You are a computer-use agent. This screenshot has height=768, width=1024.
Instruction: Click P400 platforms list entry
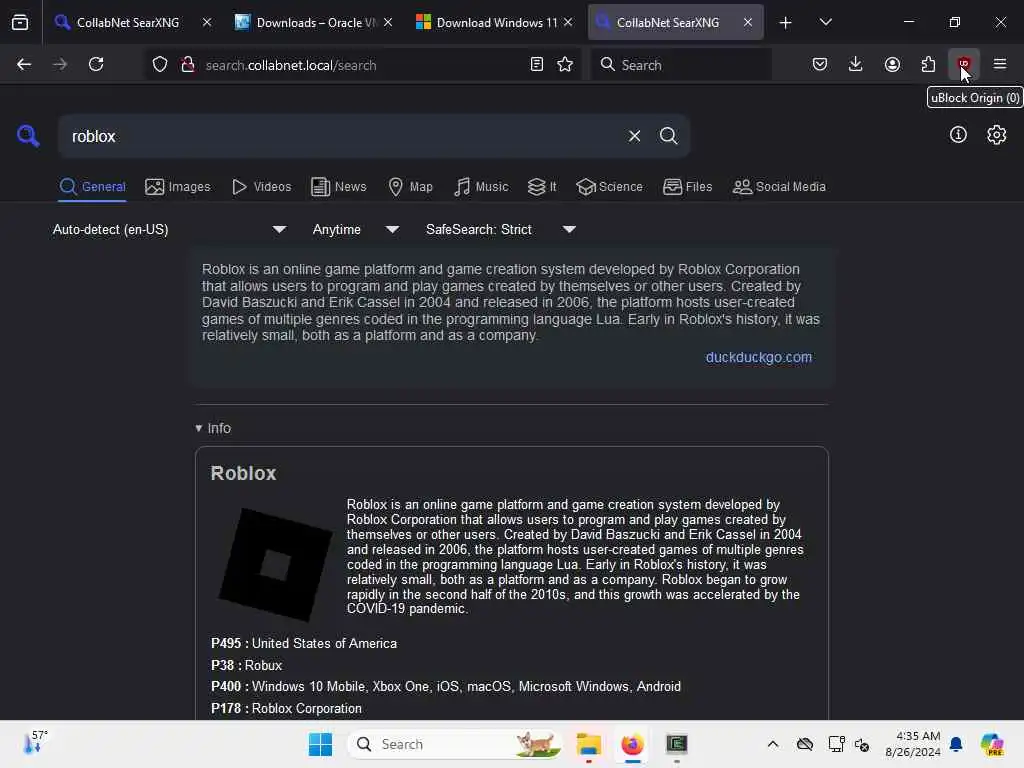445,686
